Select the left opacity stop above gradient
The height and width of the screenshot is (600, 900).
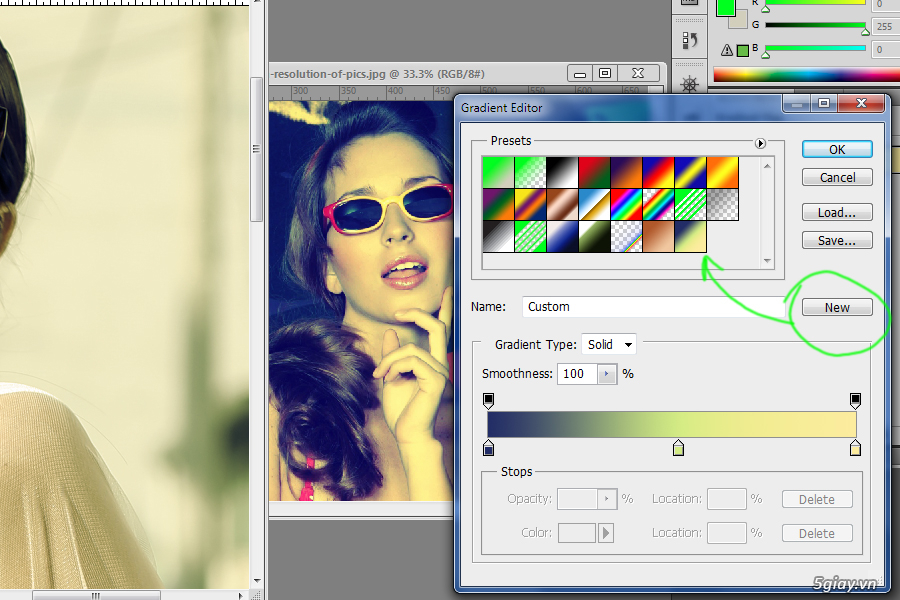click(x=488, y=400)
